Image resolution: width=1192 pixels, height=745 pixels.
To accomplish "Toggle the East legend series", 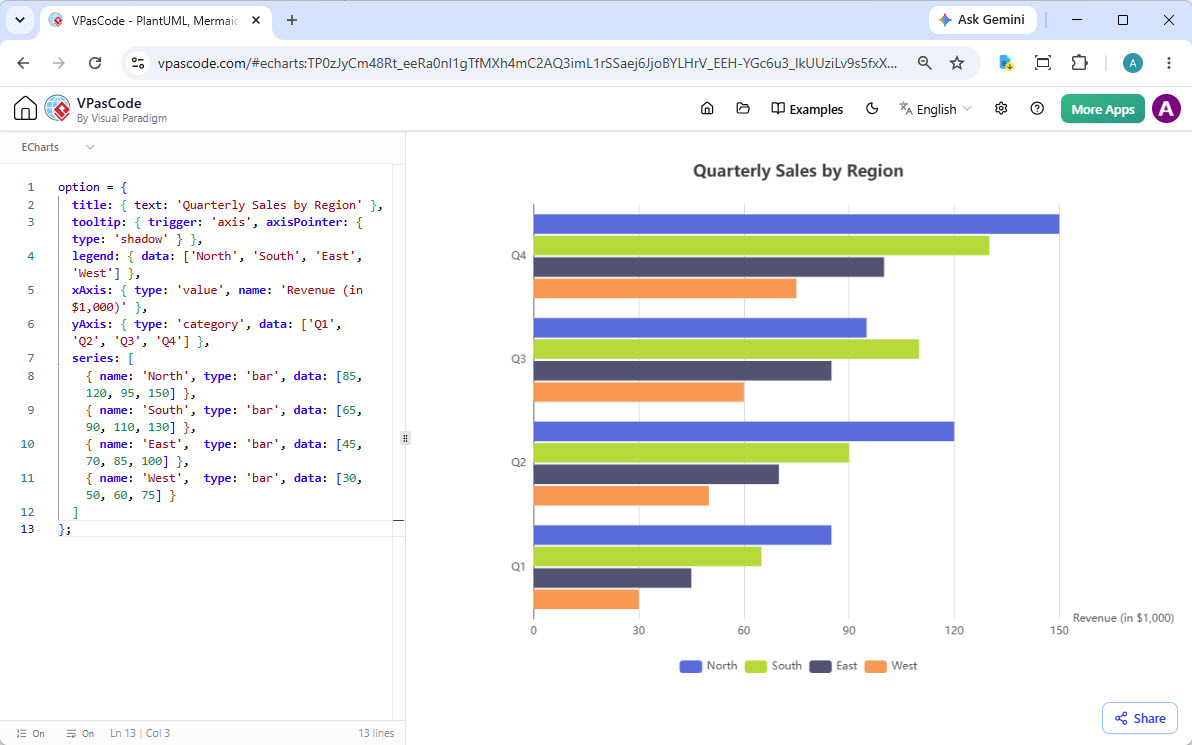I will coord(832,666).
